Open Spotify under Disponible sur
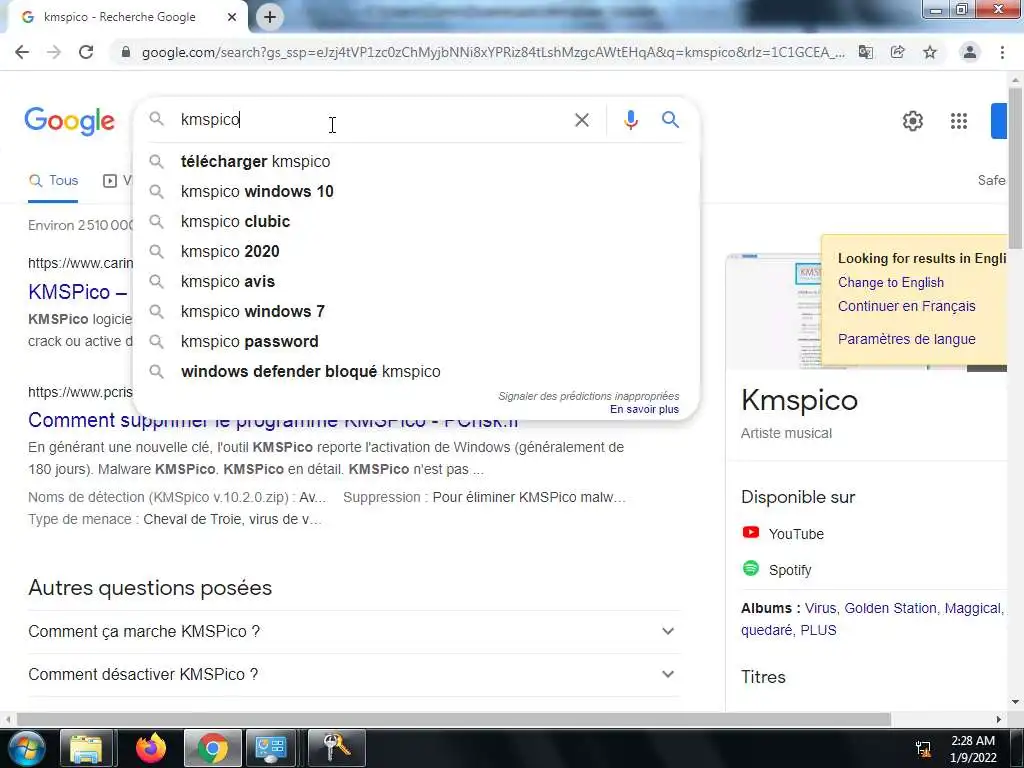 pyautogui.click(x=790, y=570)
